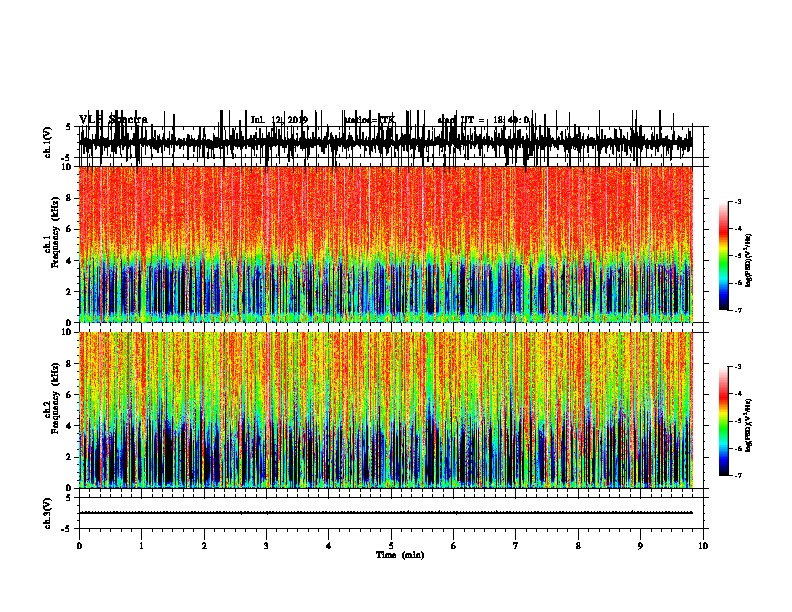Click time axis tick label '1'

(141, 546)
